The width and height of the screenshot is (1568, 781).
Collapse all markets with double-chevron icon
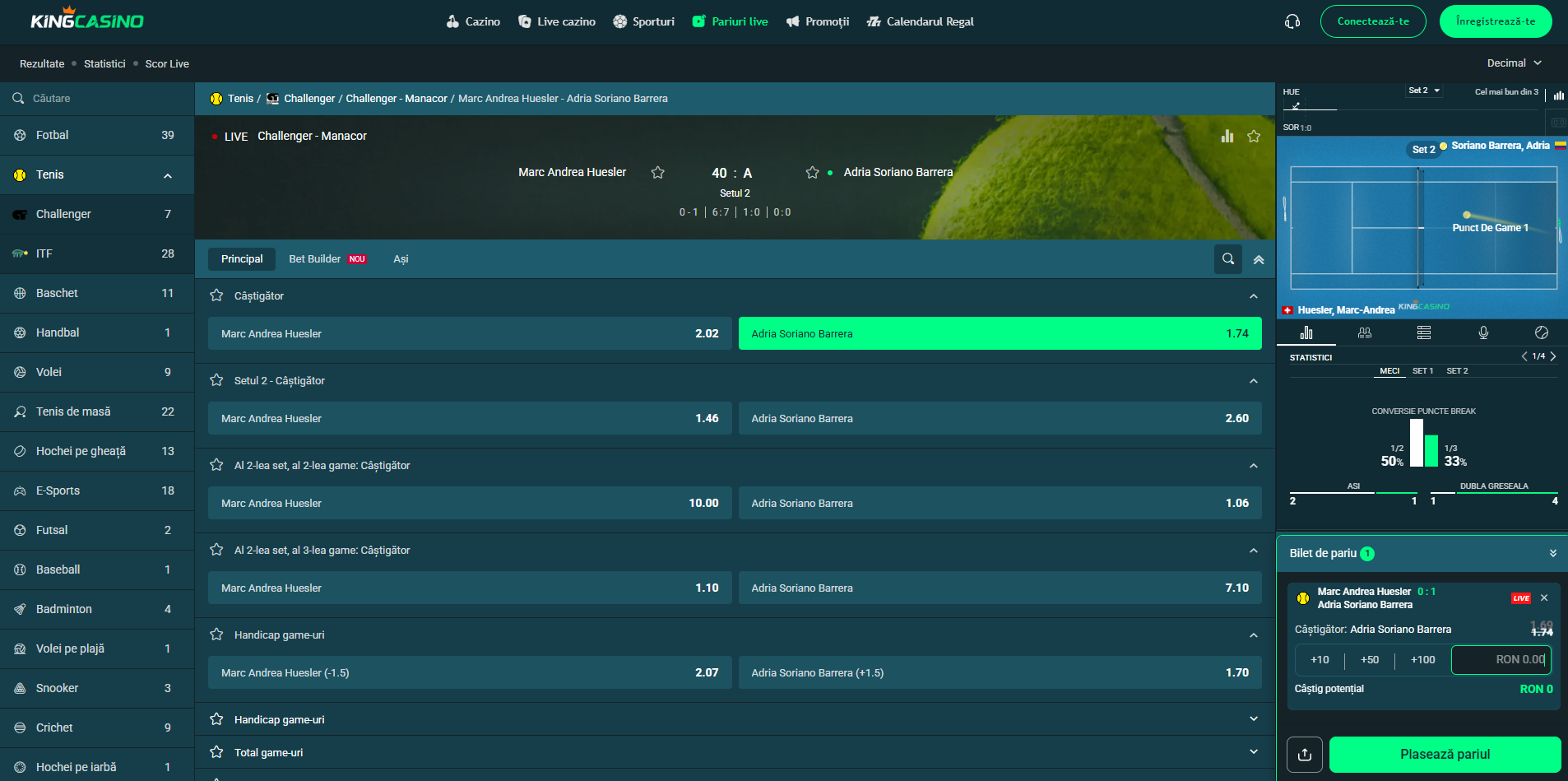1259,259
